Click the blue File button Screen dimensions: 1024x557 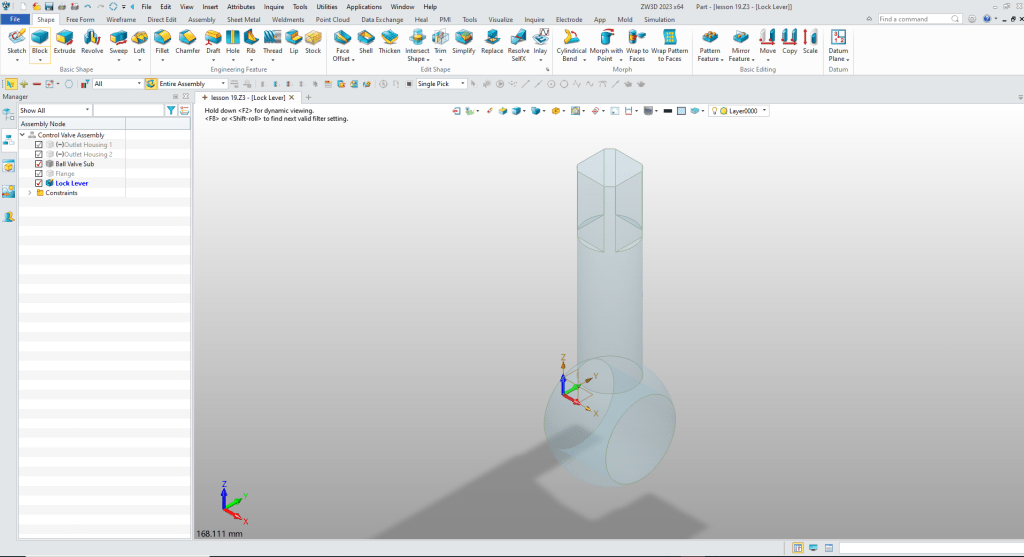coord(16,19)
